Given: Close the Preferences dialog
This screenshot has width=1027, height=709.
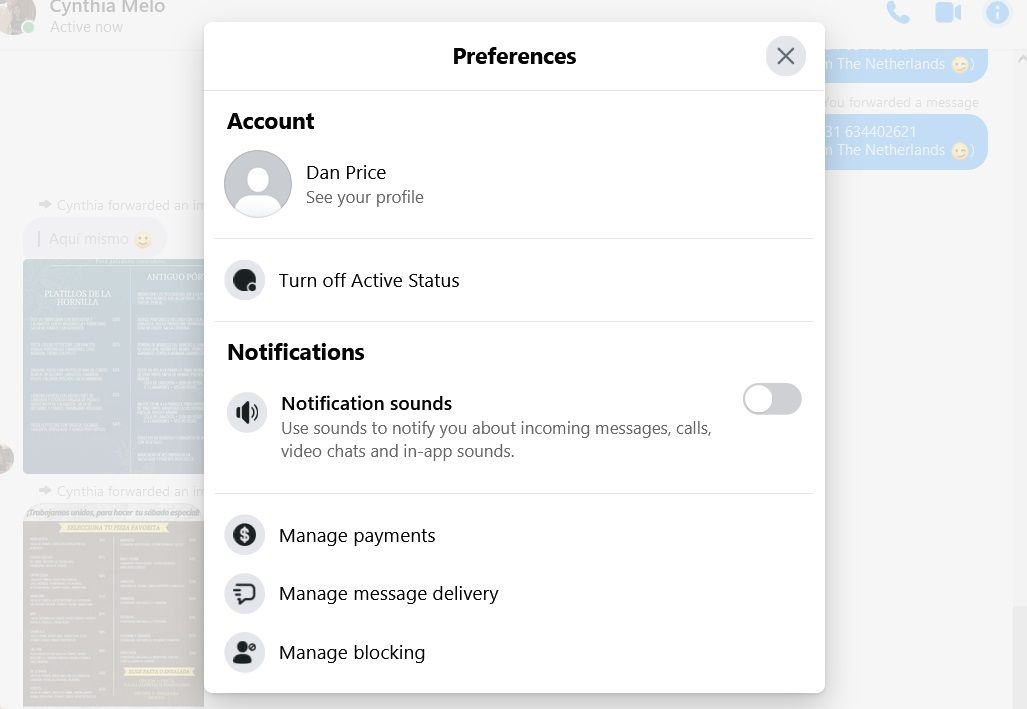Looking at the screenshot, I should (x=785, y=56).
